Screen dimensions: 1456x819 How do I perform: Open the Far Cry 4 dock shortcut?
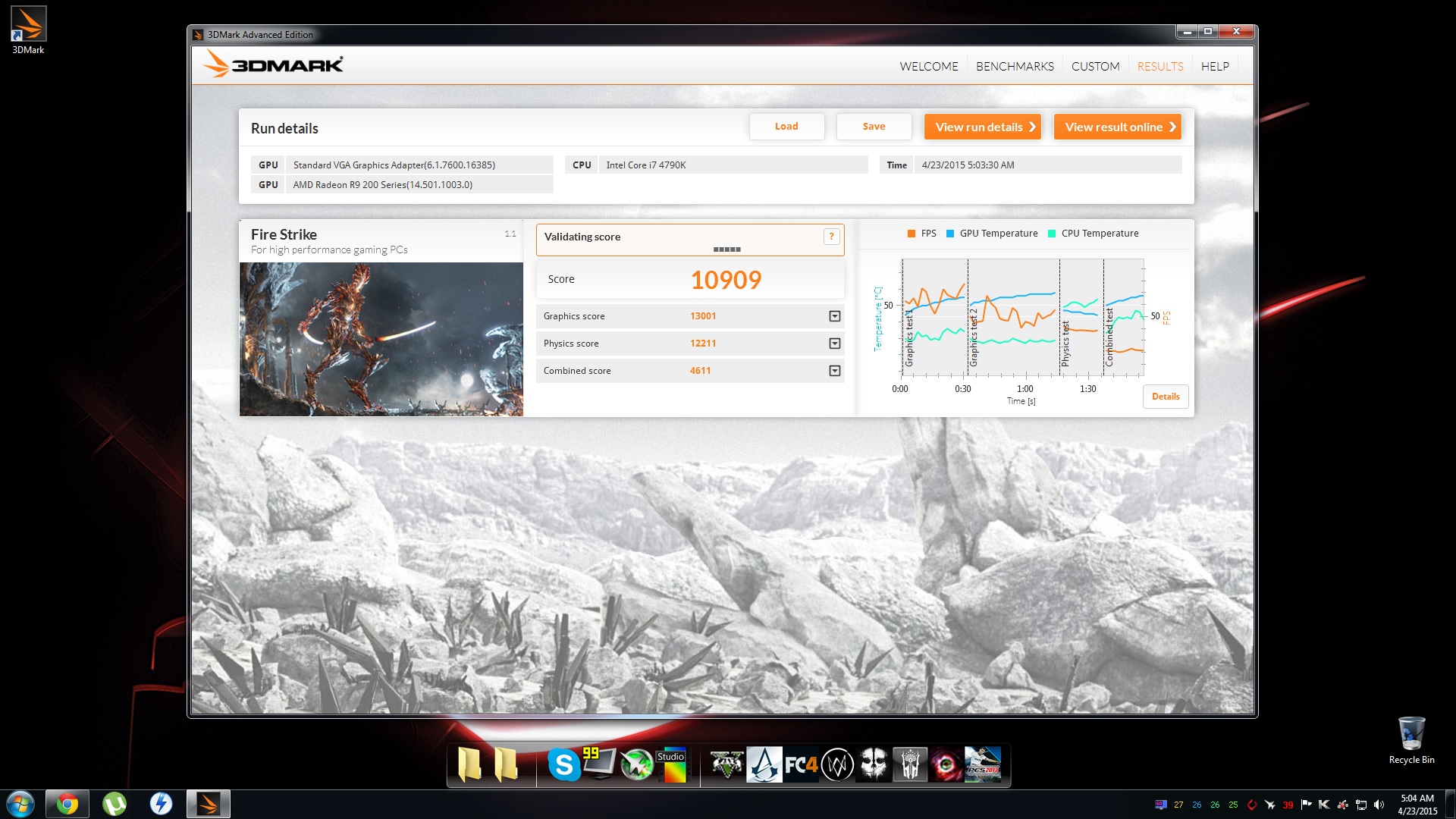[x=801, y=764]
